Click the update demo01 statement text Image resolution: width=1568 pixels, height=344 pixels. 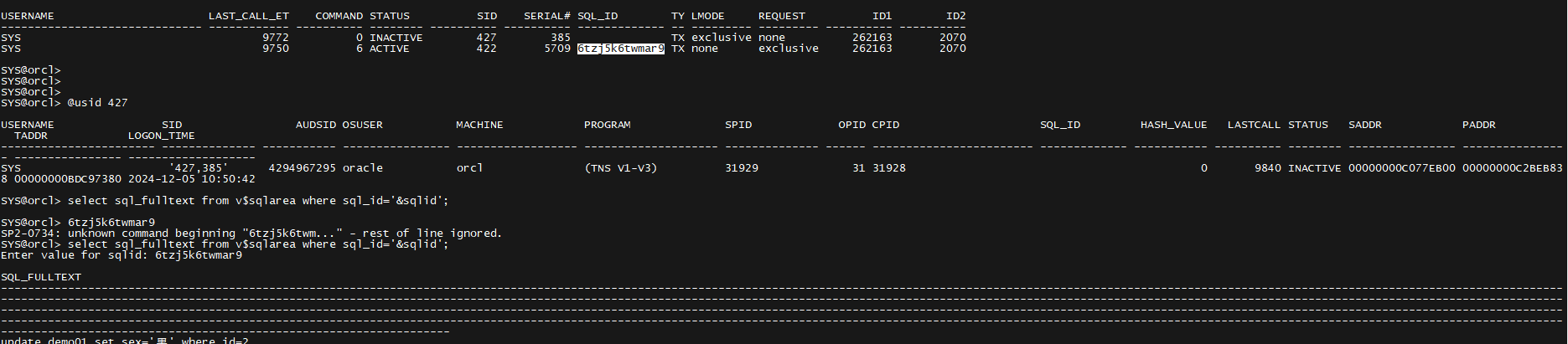(126, 340)
